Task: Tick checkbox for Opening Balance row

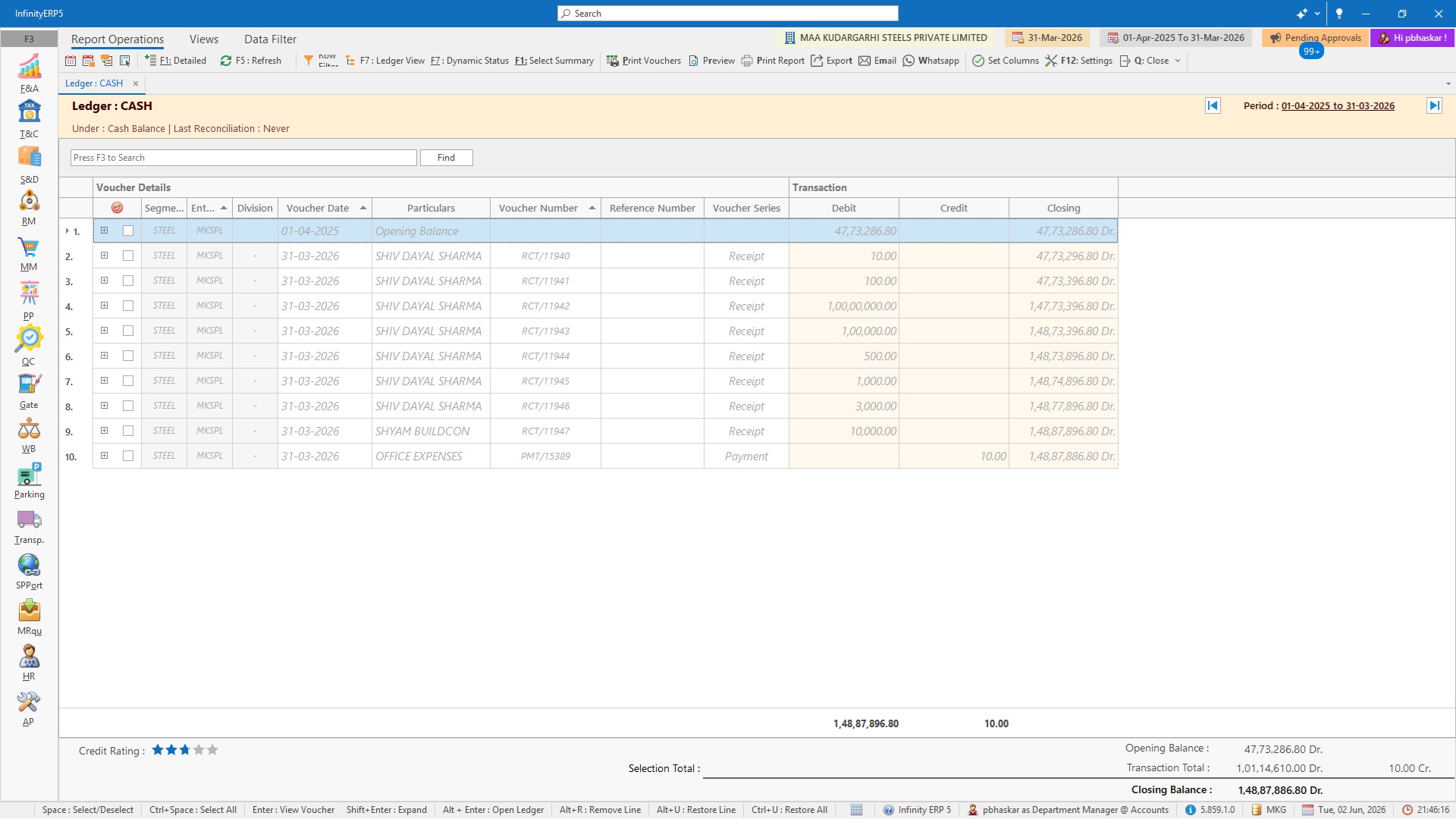Action: (128, 231)
